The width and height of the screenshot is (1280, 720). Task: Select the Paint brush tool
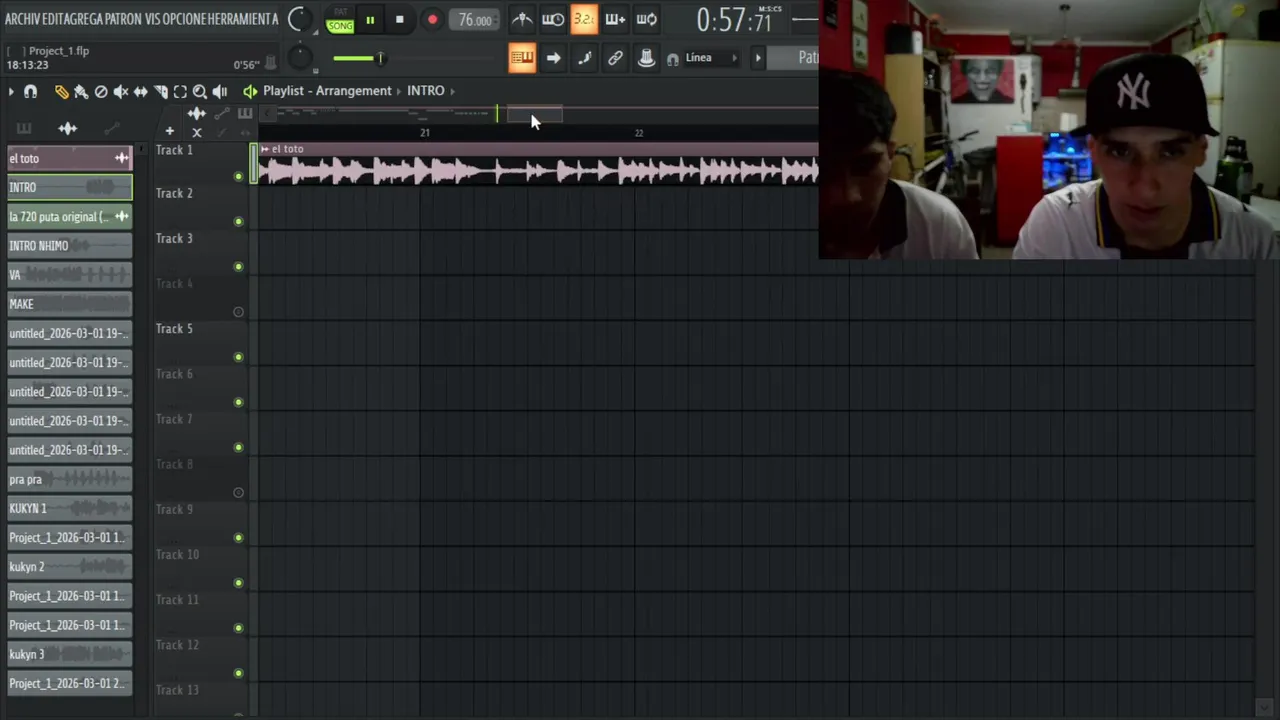point(81,92)
